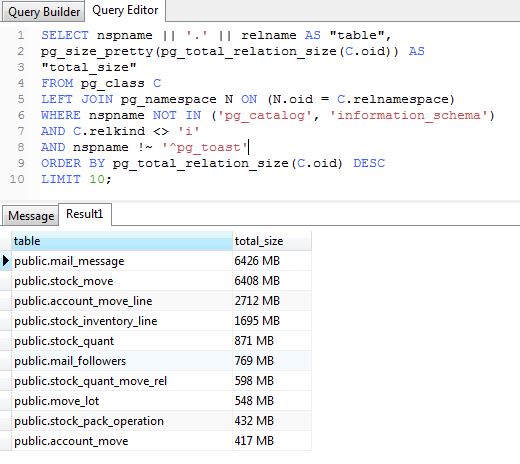Select the public.stock_quant cell
Viewport: 520px width, 464px height.
(x=122, y=341)
